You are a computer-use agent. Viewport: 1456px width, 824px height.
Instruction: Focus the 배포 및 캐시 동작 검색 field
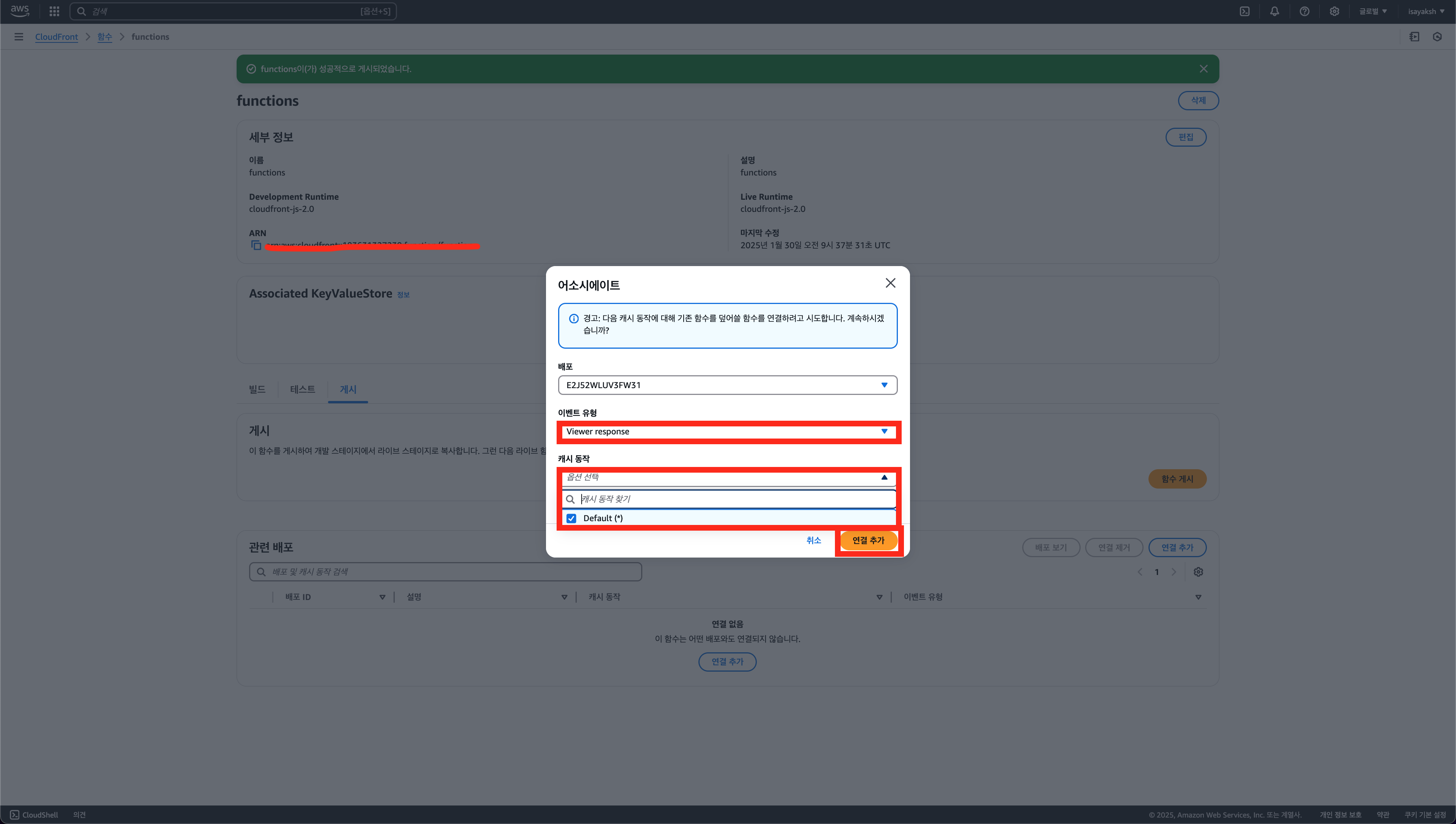pyautogui.click(x=445, y=572)
